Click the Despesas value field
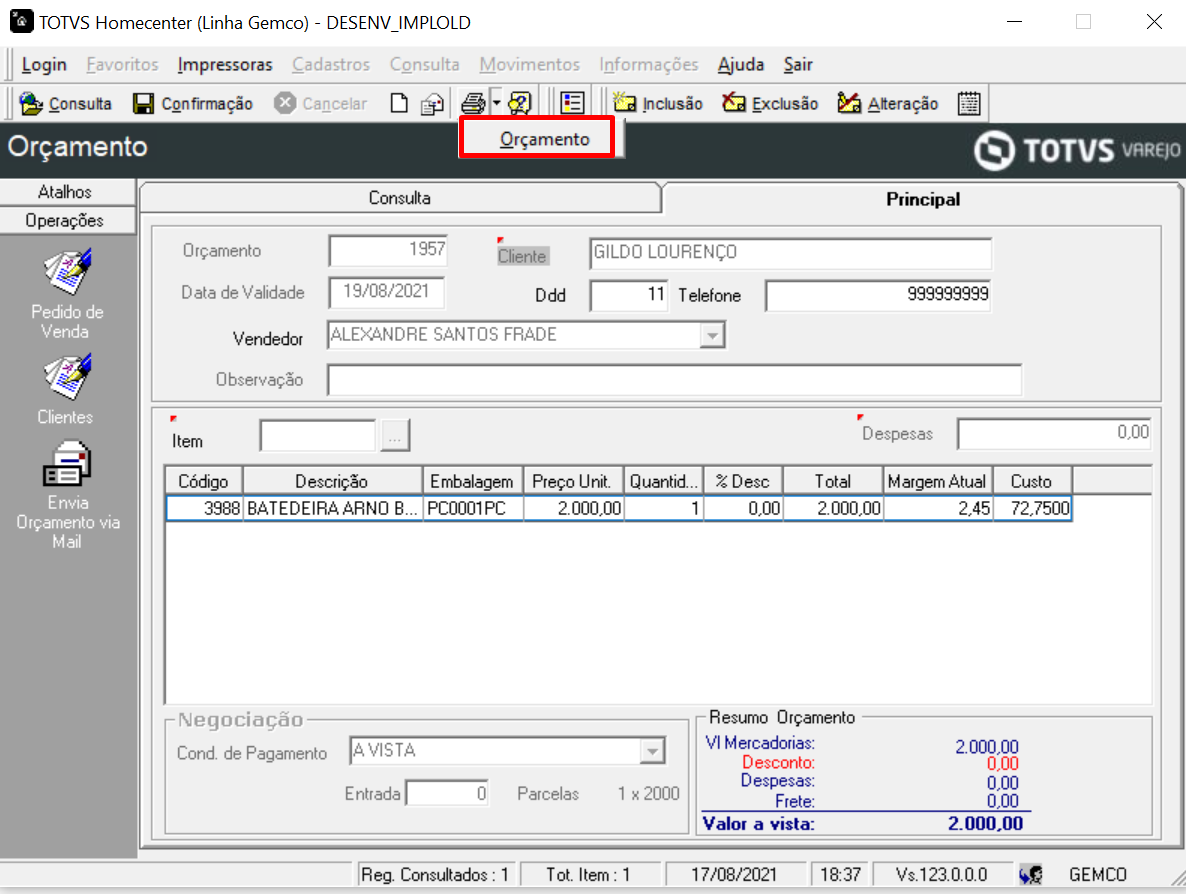Screen dimensions: 1186x894 (x=1054, y=433)
